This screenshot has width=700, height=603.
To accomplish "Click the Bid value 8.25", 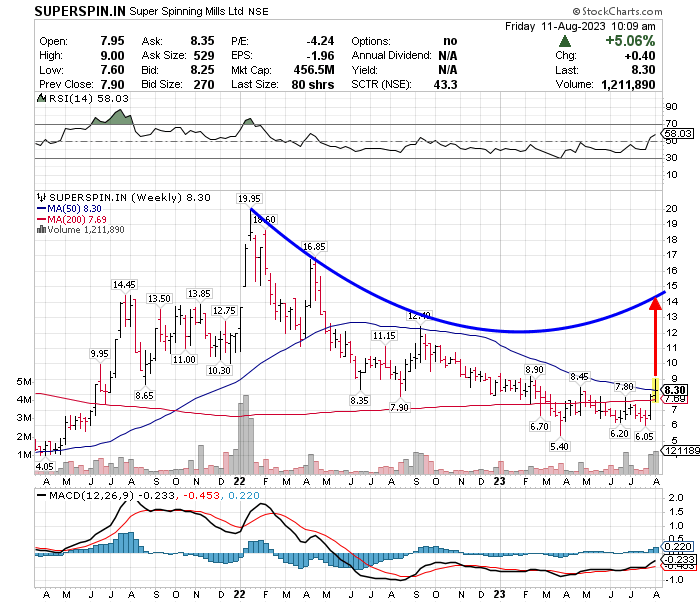I will pos(203,70).
